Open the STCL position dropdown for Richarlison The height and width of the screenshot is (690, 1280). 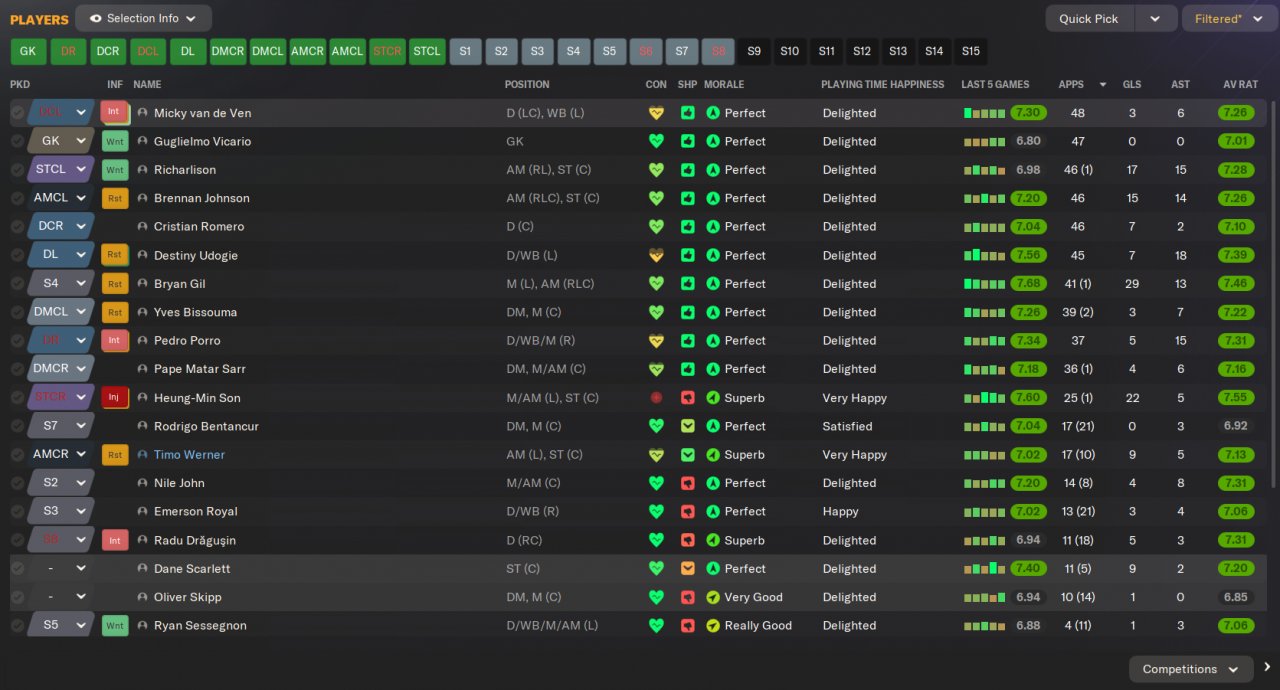coord(61,170)
